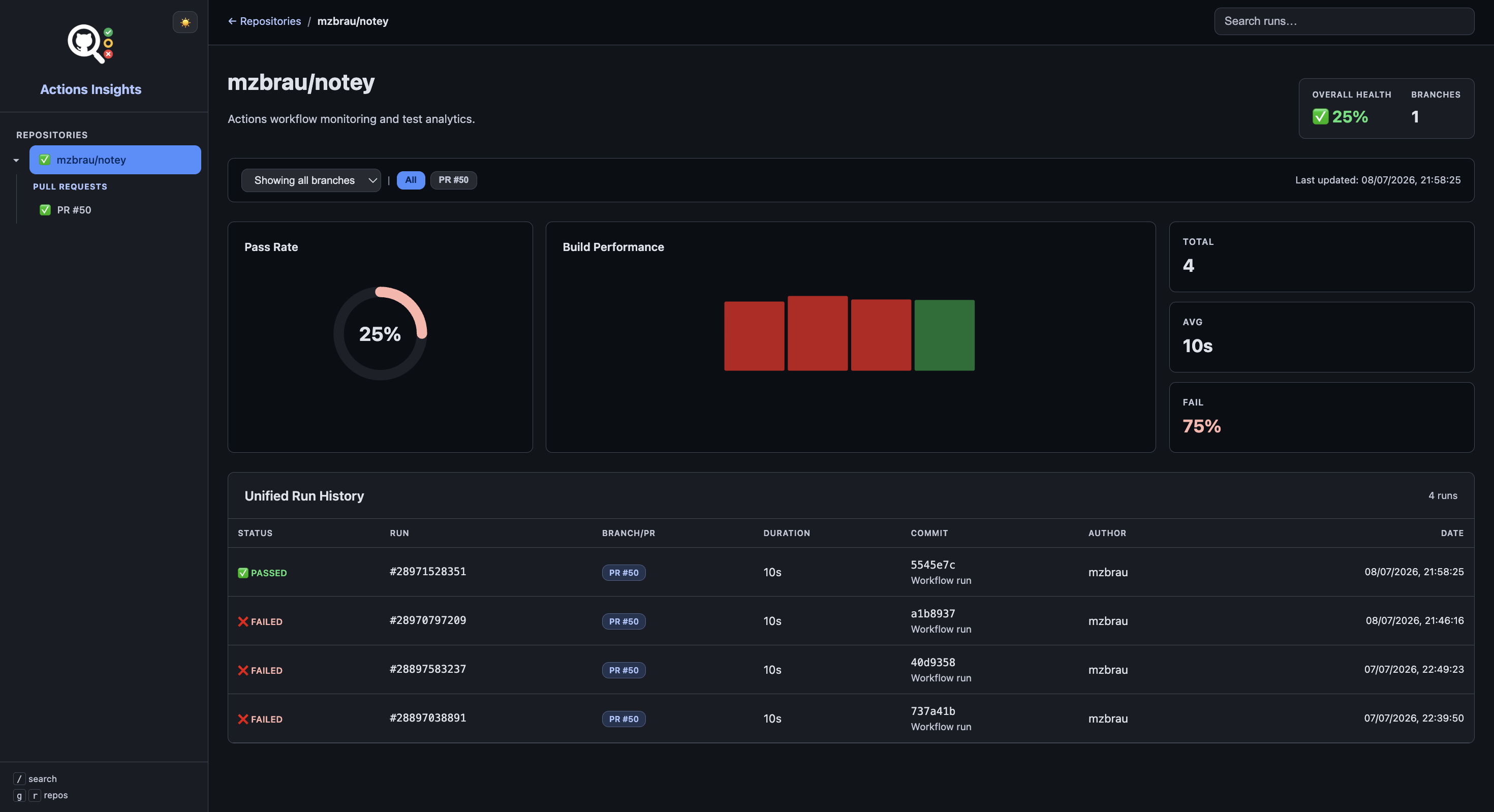Click the mzbrau/notey breadcrumb
The width and height of the screenshot is (1494, 812).
pos(353,21)
